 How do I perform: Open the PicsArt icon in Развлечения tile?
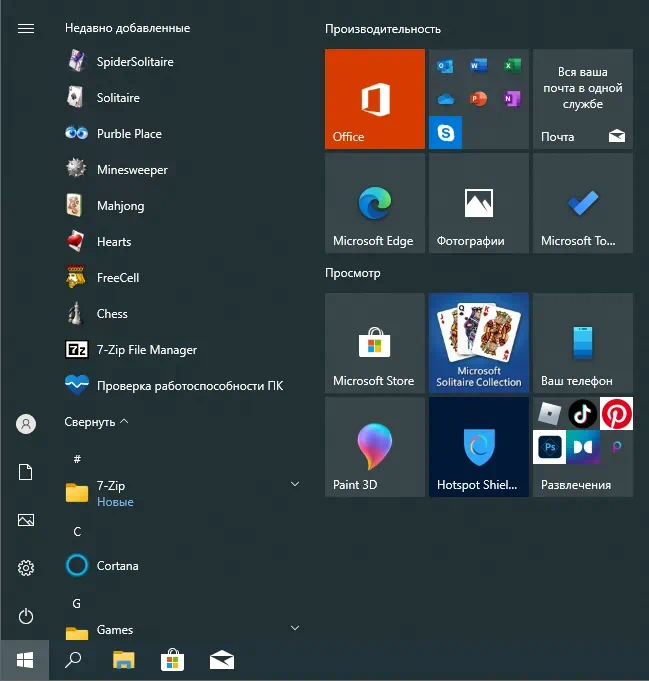point(616,446)
